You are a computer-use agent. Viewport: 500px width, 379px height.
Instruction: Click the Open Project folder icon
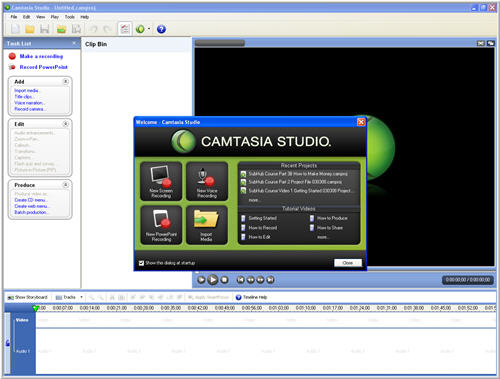point(30,29)
